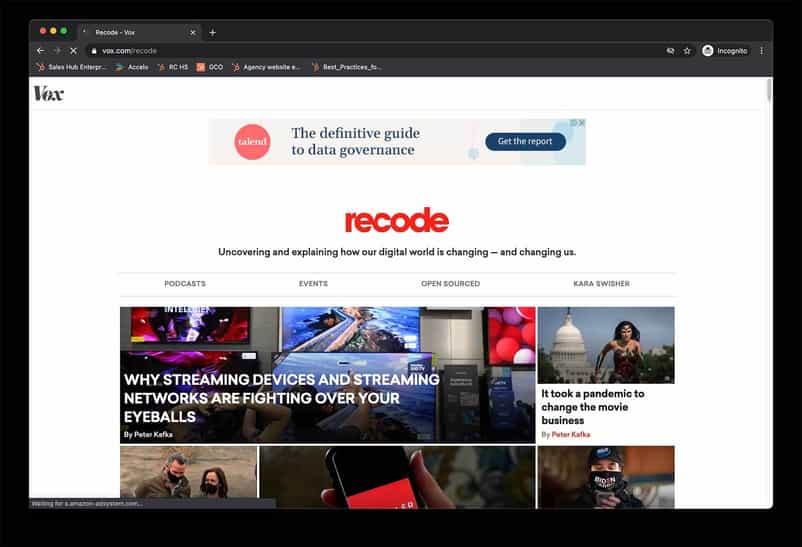This screenshot has height=547, width=802.
Task: Open a new tab with the plus icon
Action: pos(212,32)
